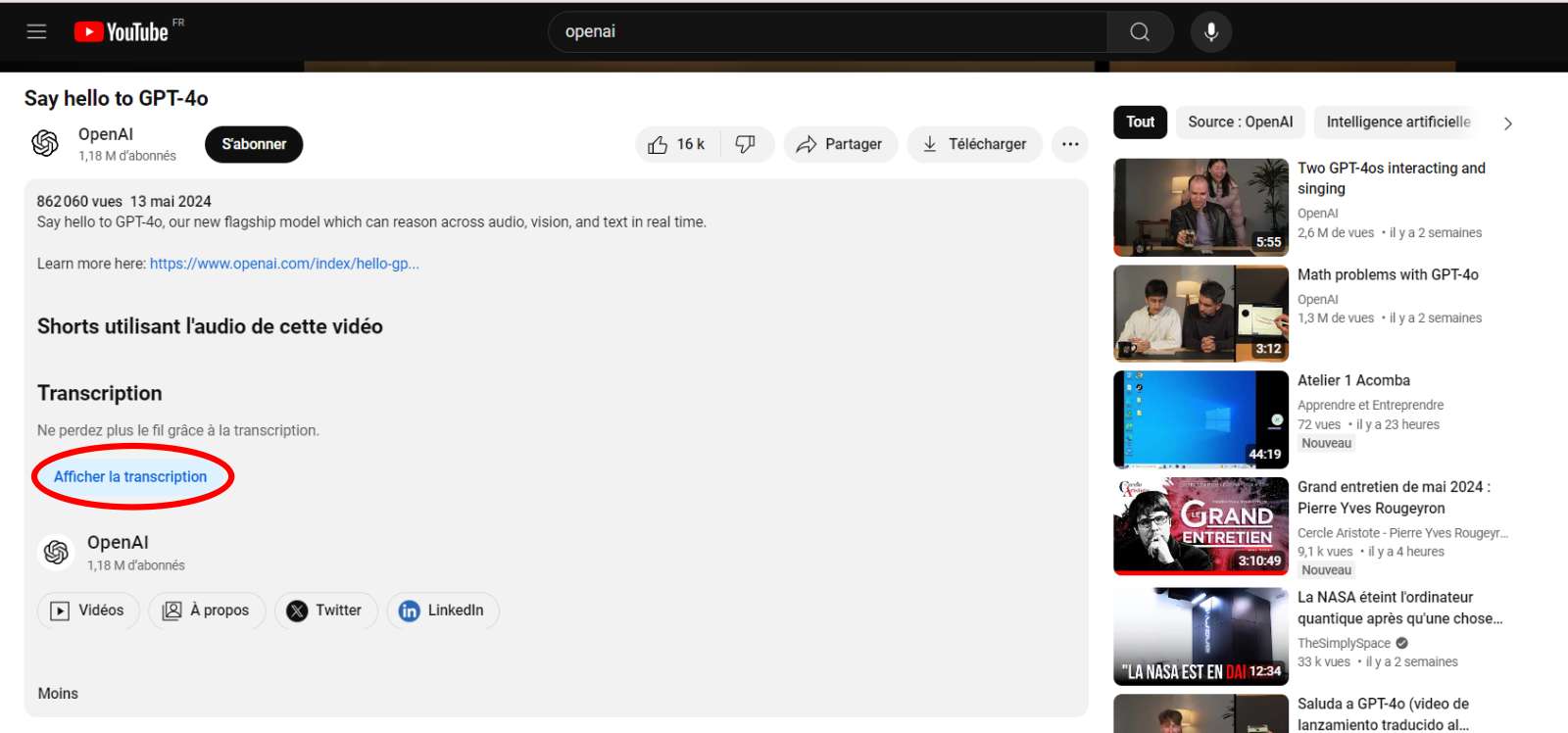
Task: Open the openai.com hello-gpt link
Action: (x=284, y=264)
